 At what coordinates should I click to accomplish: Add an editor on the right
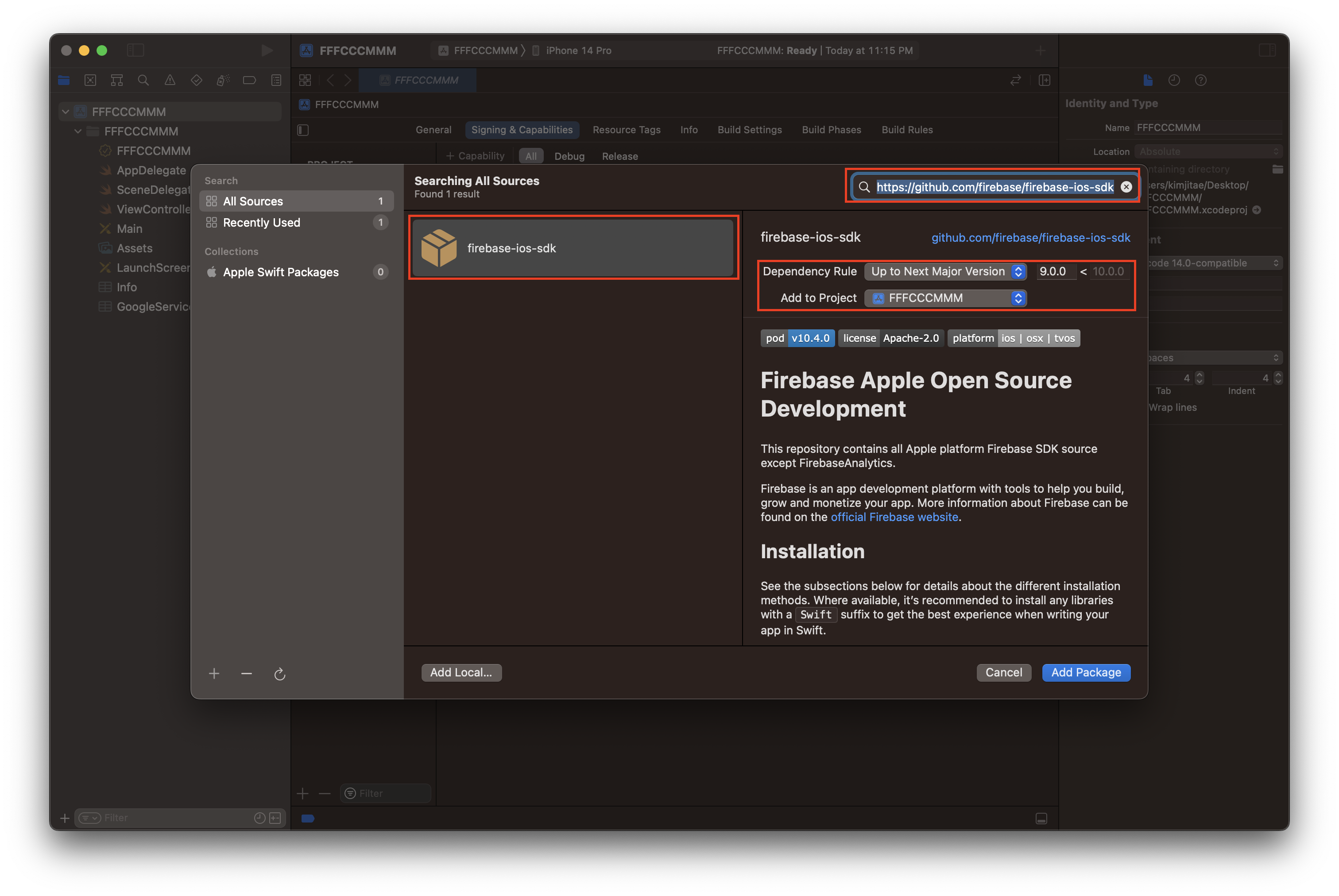[1045, 80]
